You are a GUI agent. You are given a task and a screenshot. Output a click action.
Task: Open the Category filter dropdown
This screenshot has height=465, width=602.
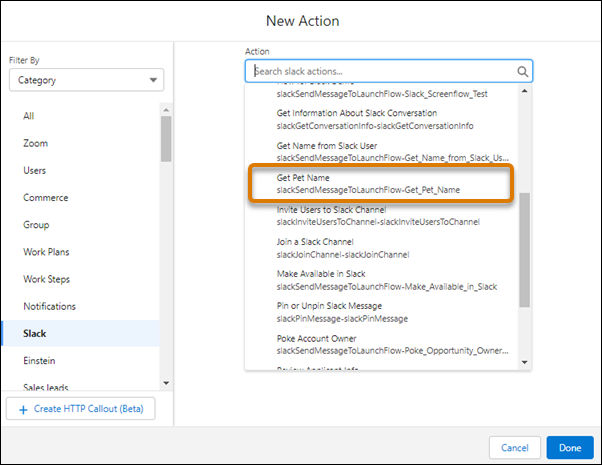click(86, 80)
